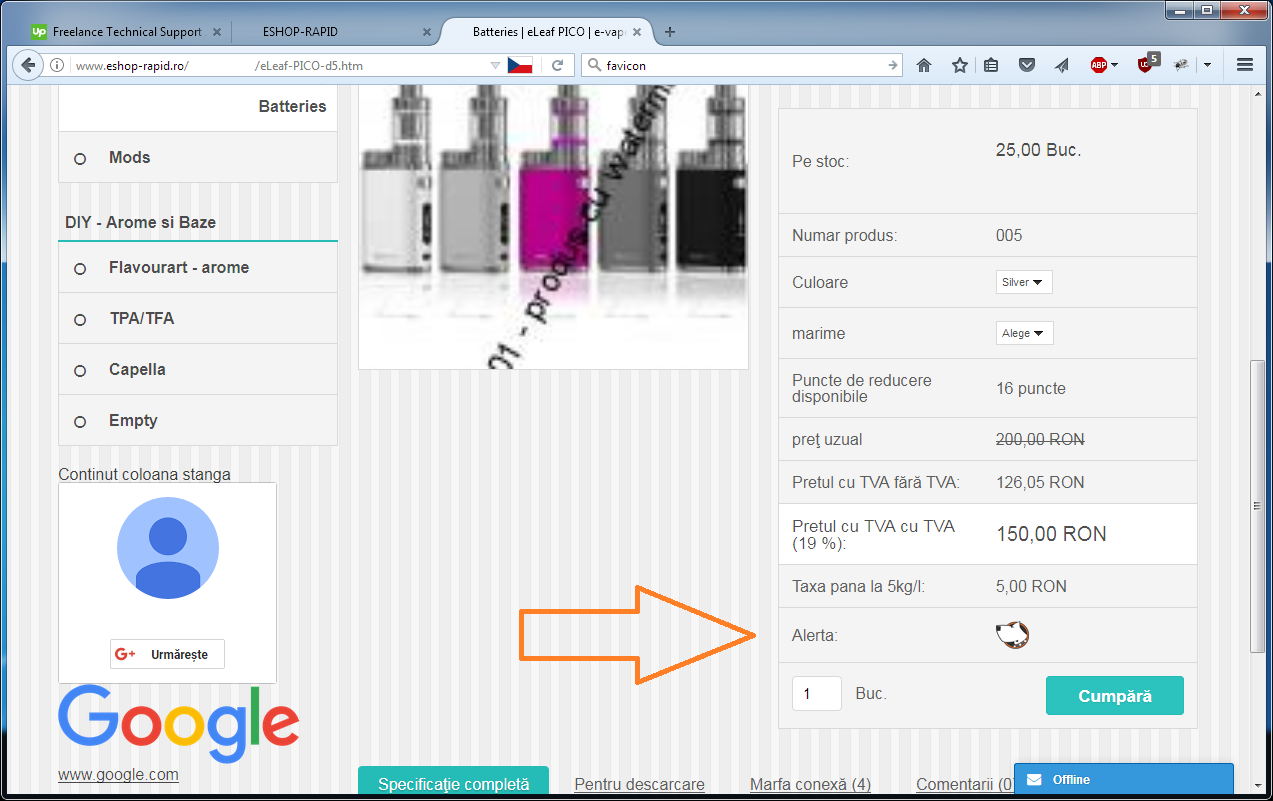1273x801 pixels.
Task: Click the large Google logo
Action: point(179,722)
